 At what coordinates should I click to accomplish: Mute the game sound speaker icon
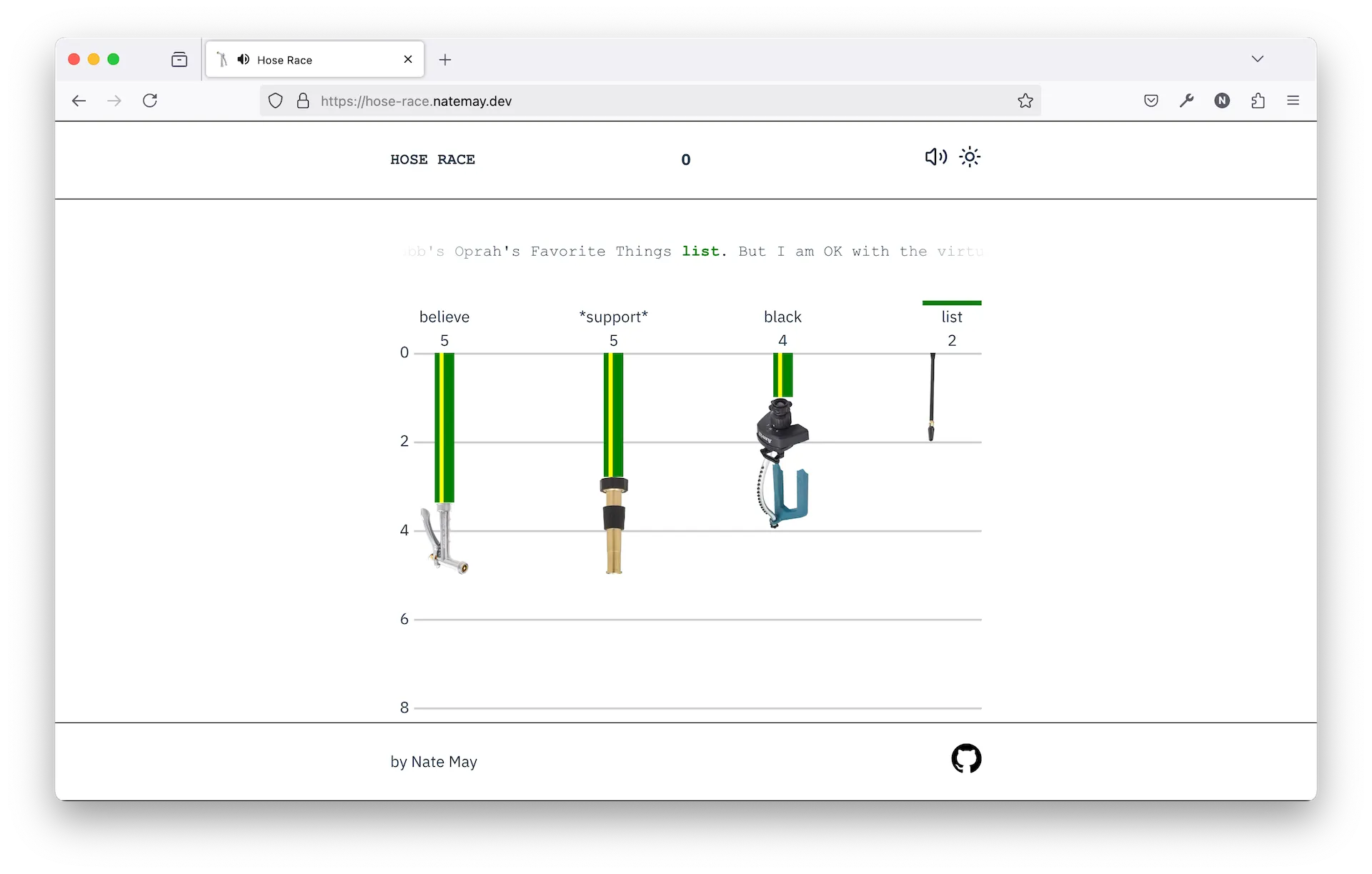[x=935, y=157]
